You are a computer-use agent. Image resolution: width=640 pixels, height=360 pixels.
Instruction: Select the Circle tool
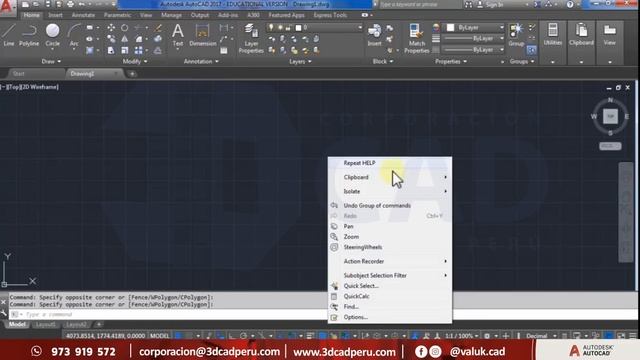pyautogui.click(x=52, y=35)
